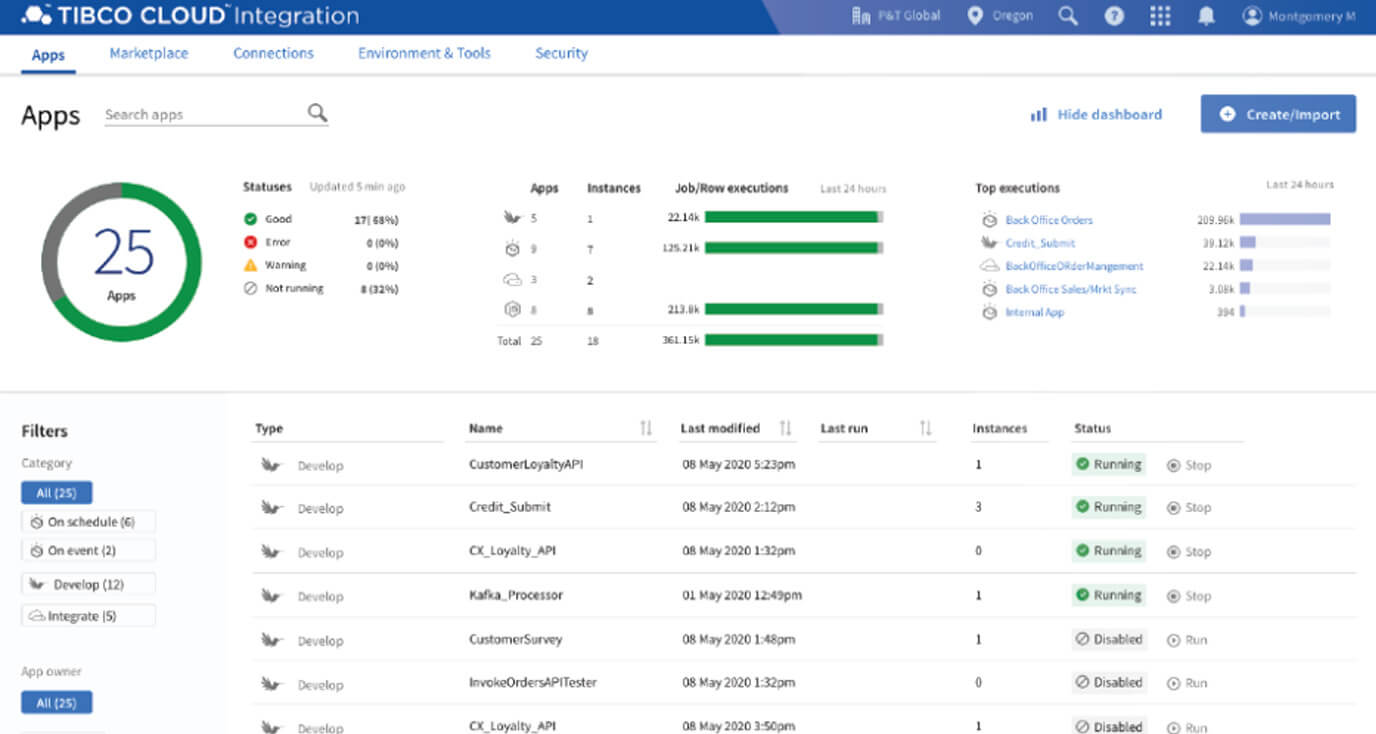The width and height of the screenshot is (1376, 734).
Task: Filter by Integrate (5) category
Action: click(x=88, y=616)
